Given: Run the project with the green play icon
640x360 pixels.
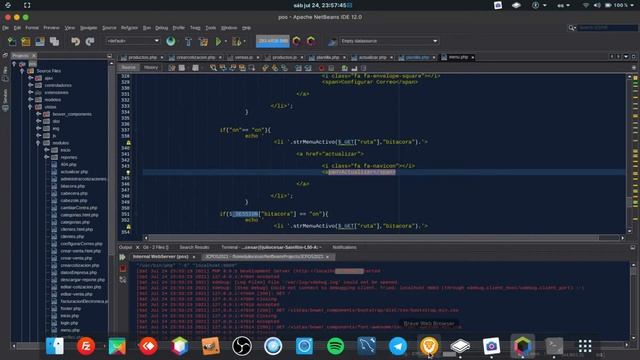Looking at the screenshot, I should tap(218, 41).
